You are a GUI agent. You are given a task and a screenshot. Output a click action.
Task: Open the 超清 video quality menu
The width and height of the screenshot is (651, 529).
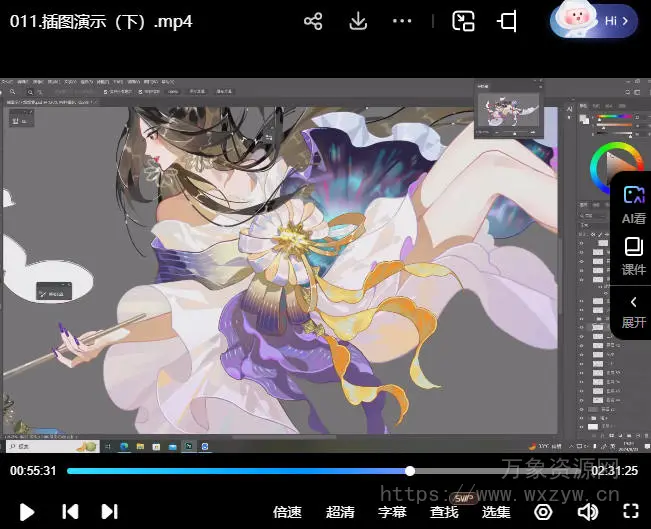[340, 512]
